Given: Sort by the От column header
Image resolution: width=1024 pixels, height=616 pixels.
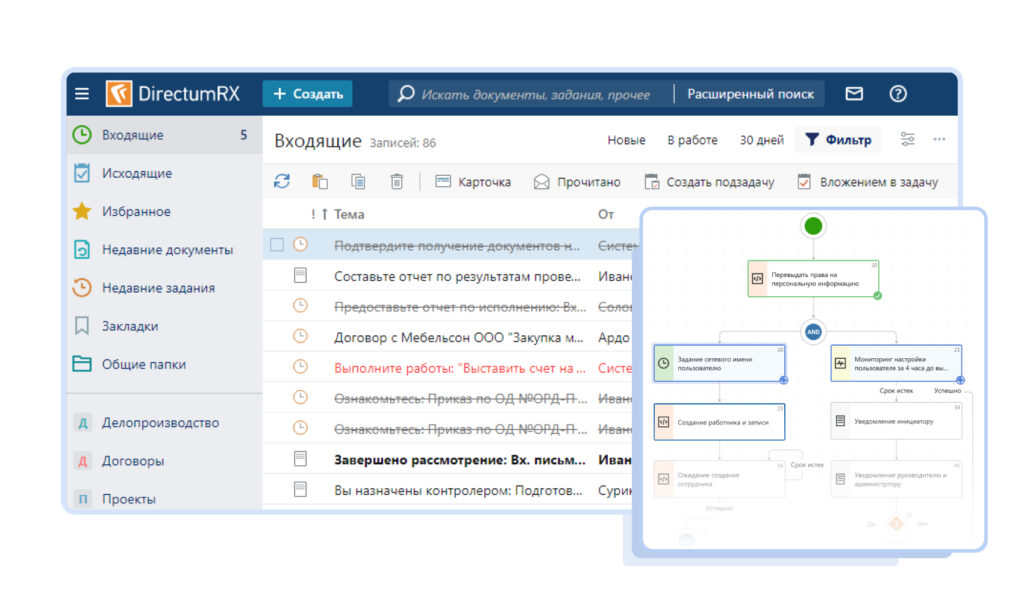Looking at the screenshot, I should pyautogui.click(x=606, y=214).
